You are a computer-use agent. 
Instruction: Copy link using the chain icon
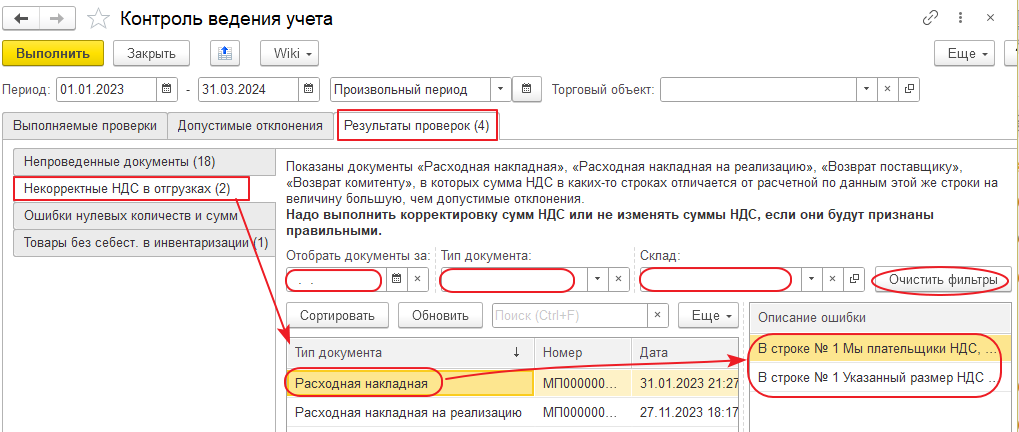coord(930,18)
